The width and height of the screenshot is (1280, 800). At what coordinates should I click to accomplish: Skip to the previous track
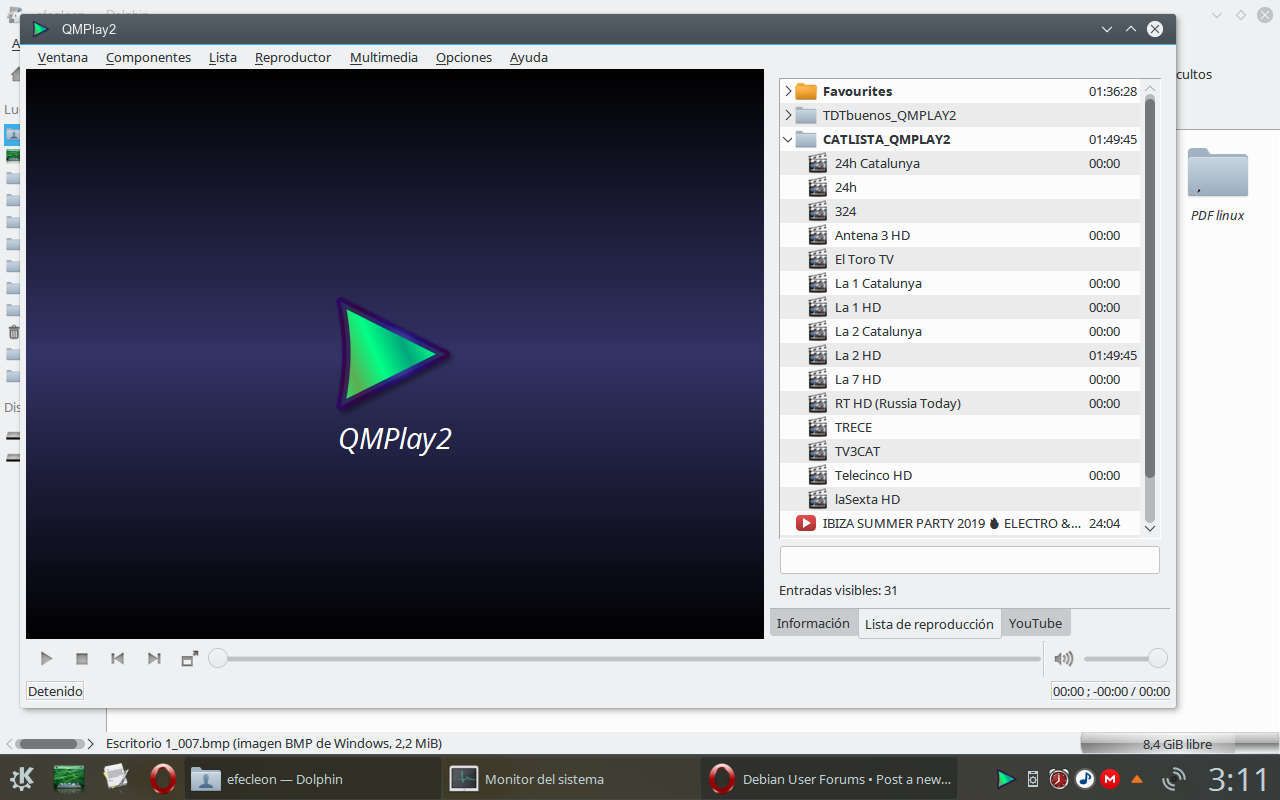click(x=118, y=659)
